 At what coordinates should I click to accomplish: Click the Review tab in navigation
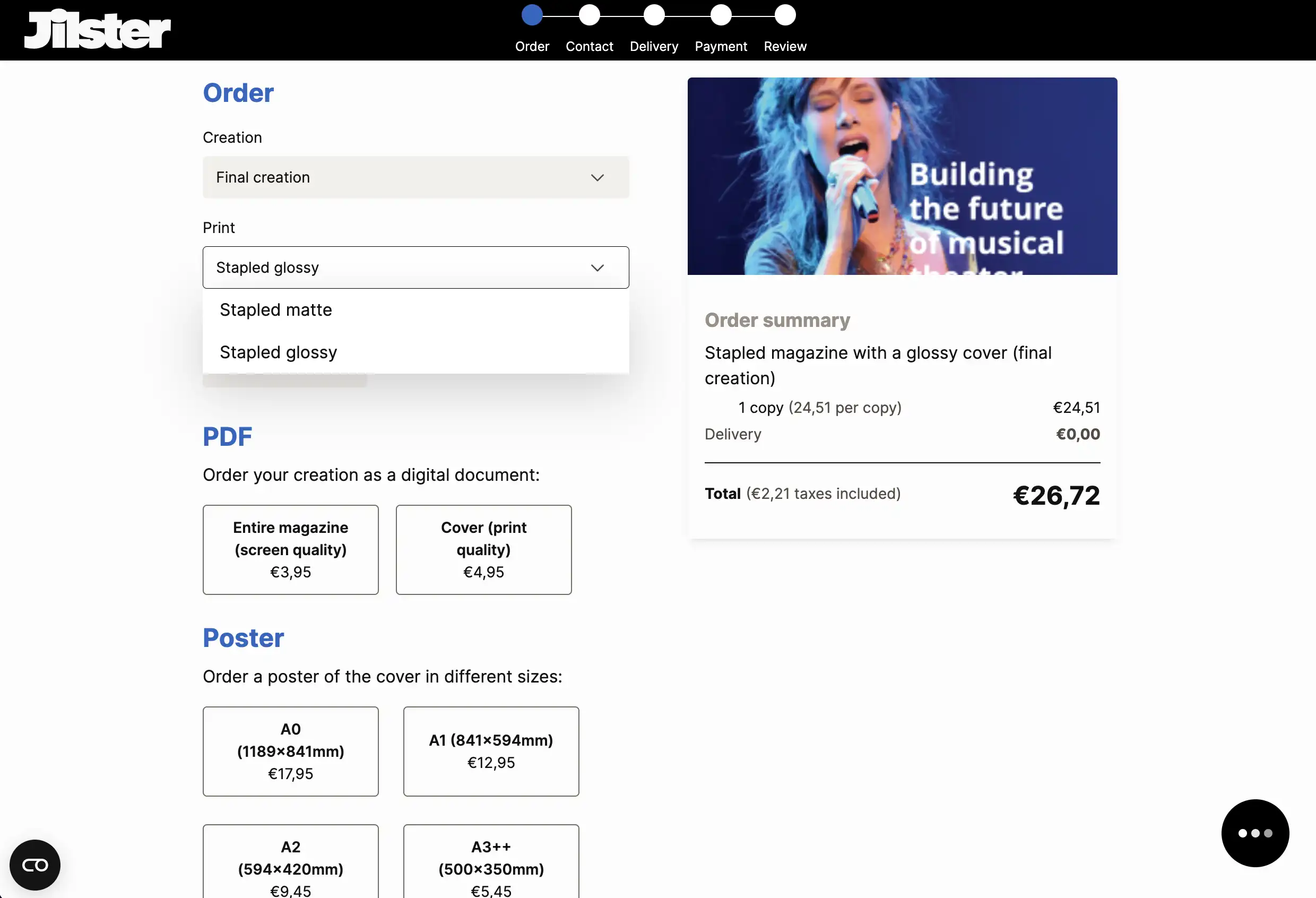[785, 44]
